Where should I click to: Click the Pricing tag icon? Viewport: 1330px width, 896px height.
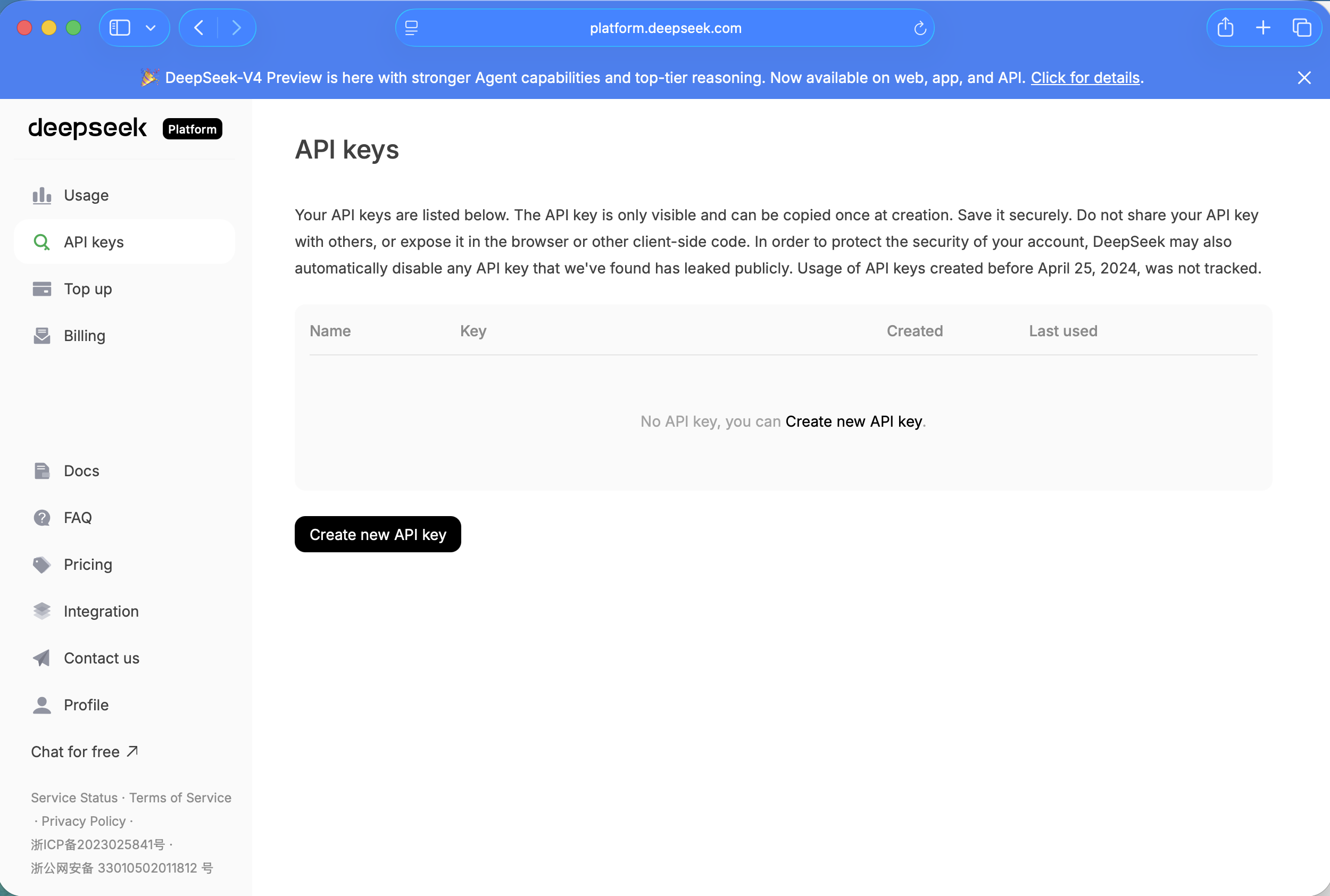[x=41, y=565]
